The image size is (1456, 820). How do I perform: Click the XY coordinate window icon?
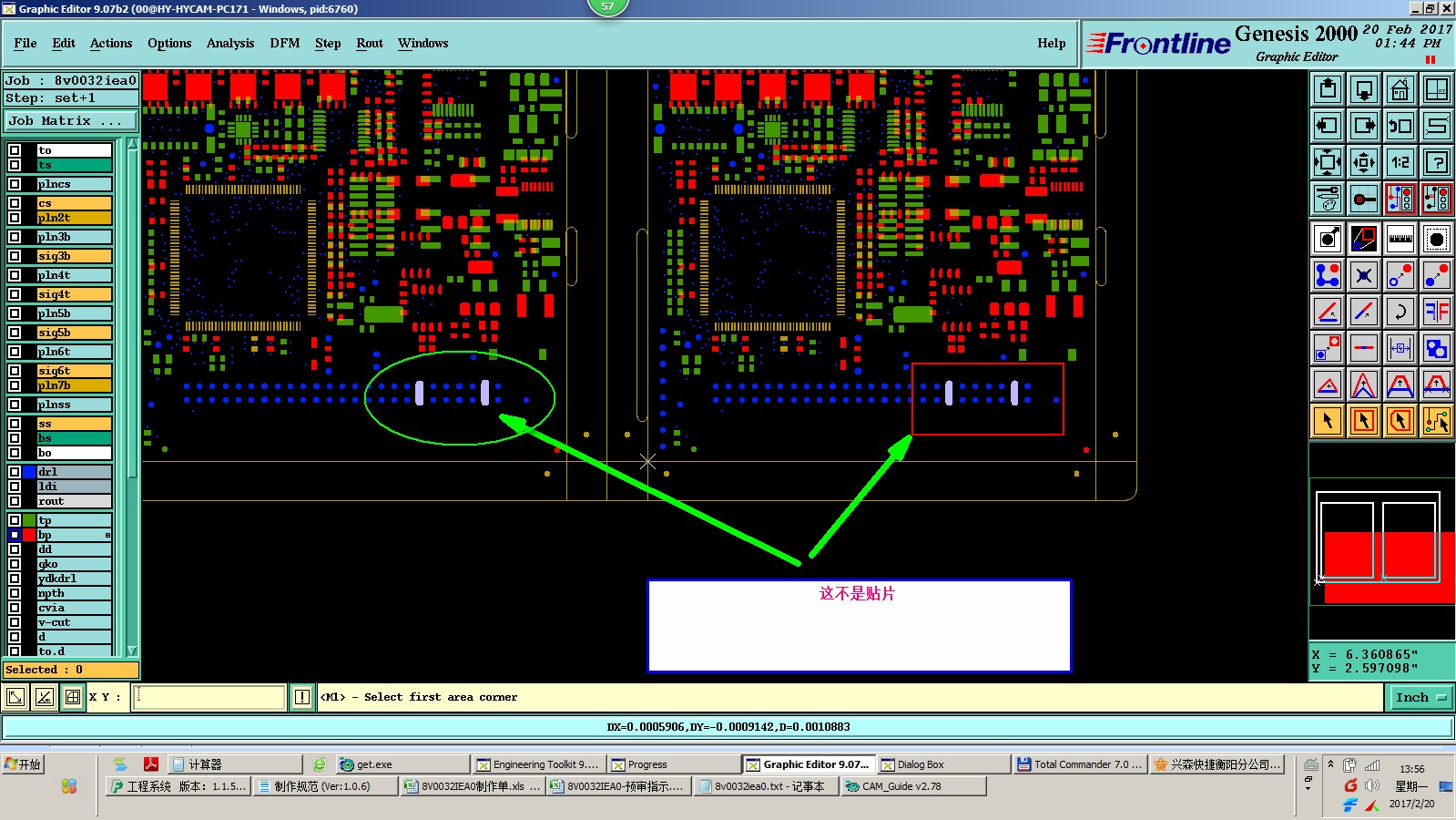[x=1437, y=89]
